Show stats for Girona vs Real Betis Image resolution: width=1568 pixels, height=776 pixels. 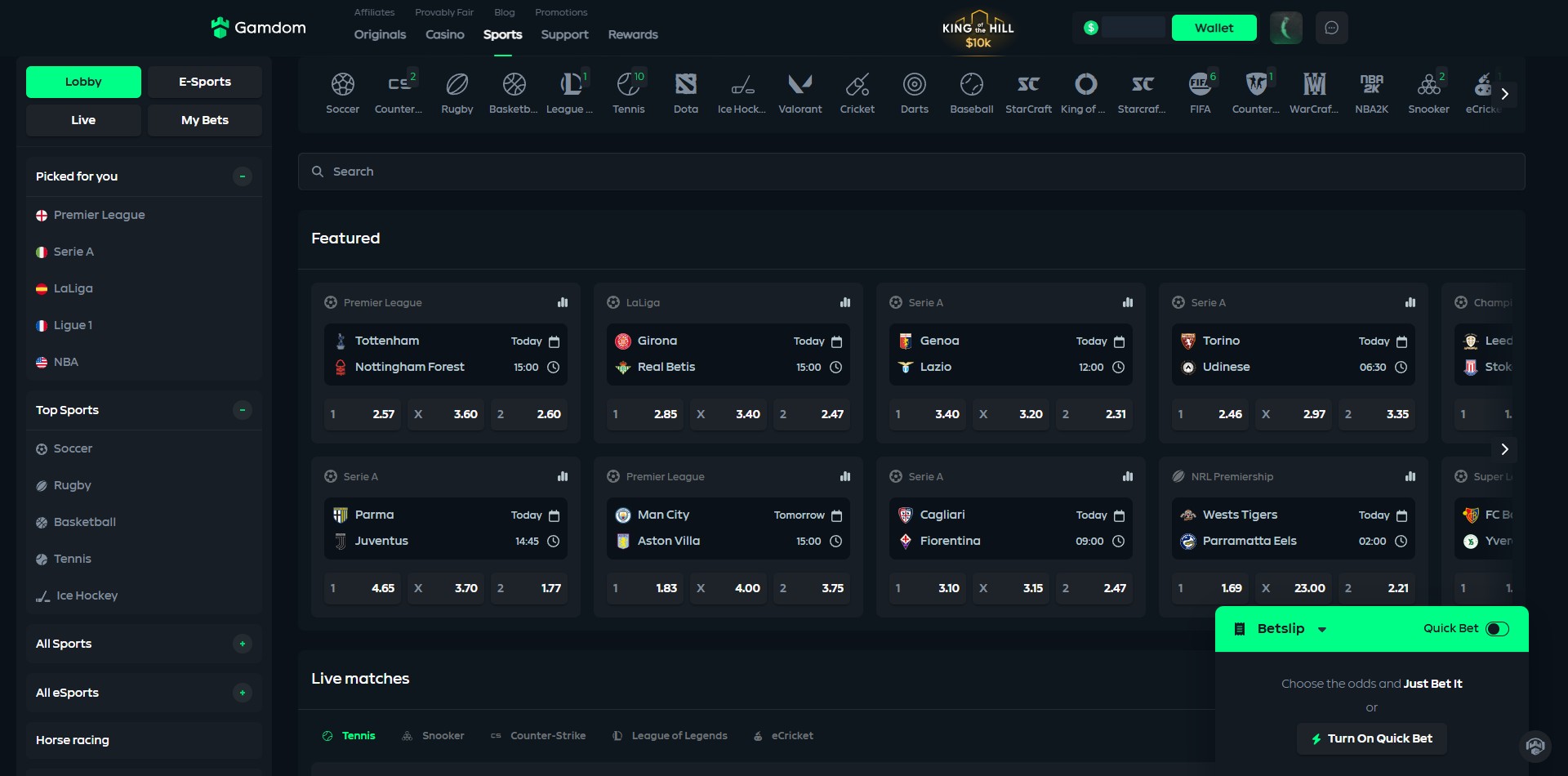845,302
